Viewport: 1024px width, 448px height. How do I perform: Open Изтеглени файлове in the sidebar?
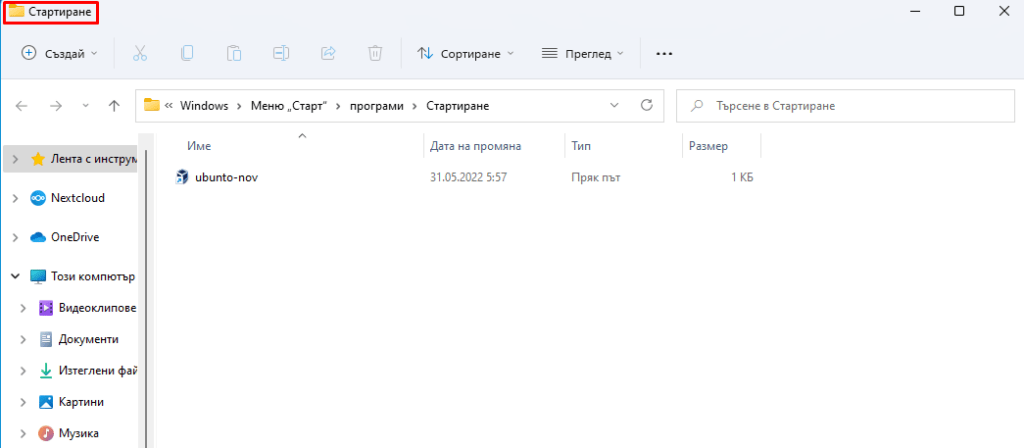[88, 371]
